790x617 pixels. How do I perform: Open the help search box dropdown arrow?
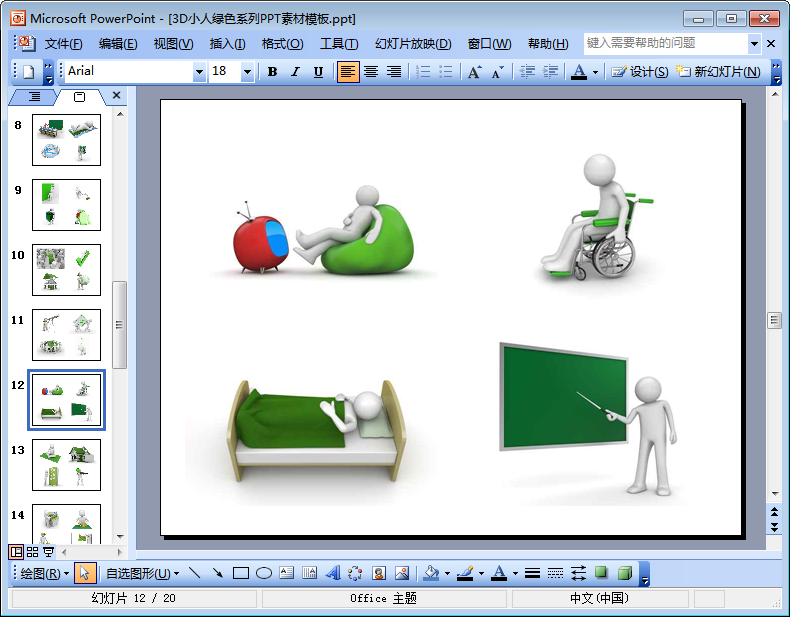[754, 44]
